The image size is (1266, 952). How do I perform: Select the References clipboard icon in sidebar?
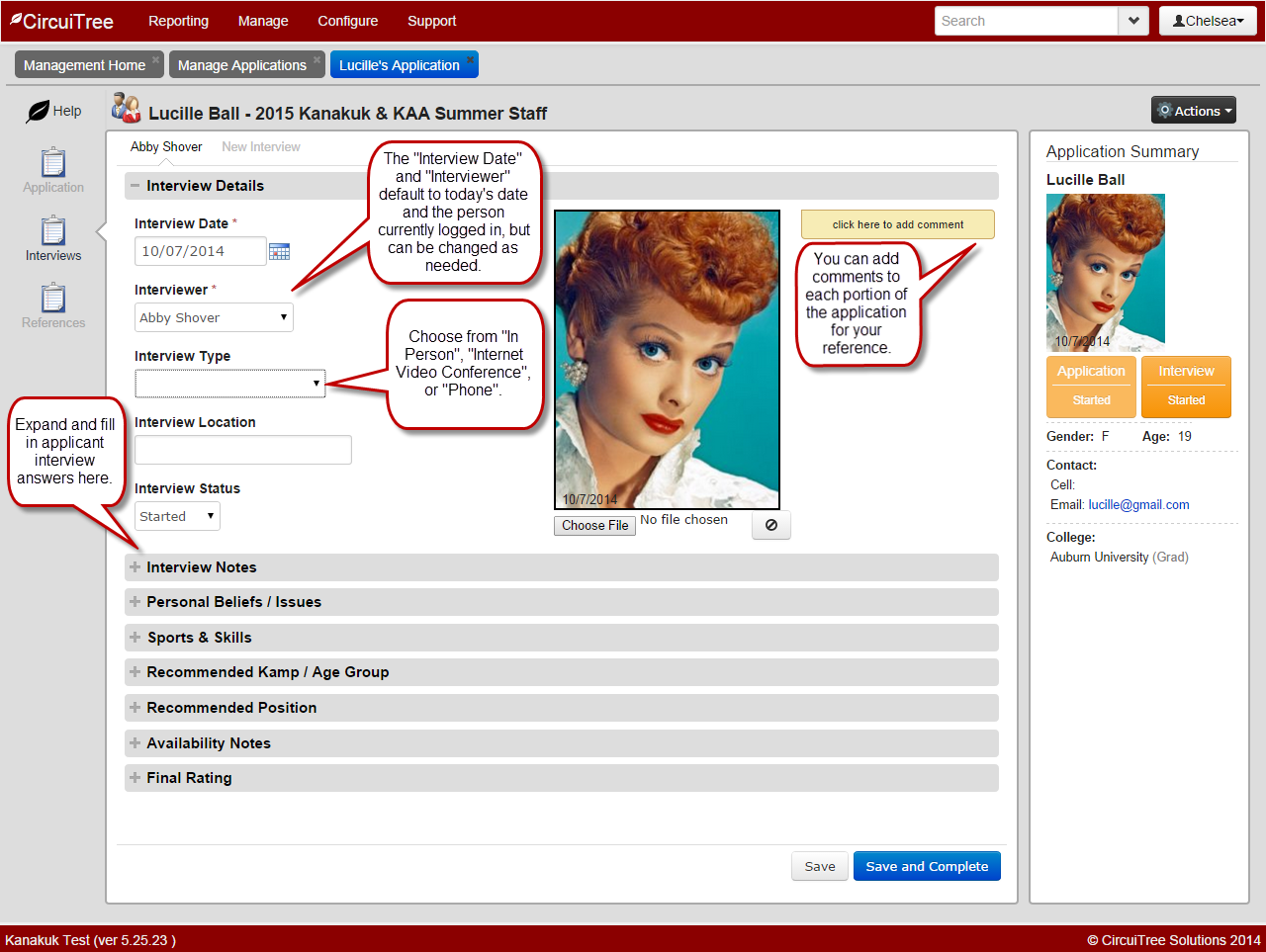(53, 300)
